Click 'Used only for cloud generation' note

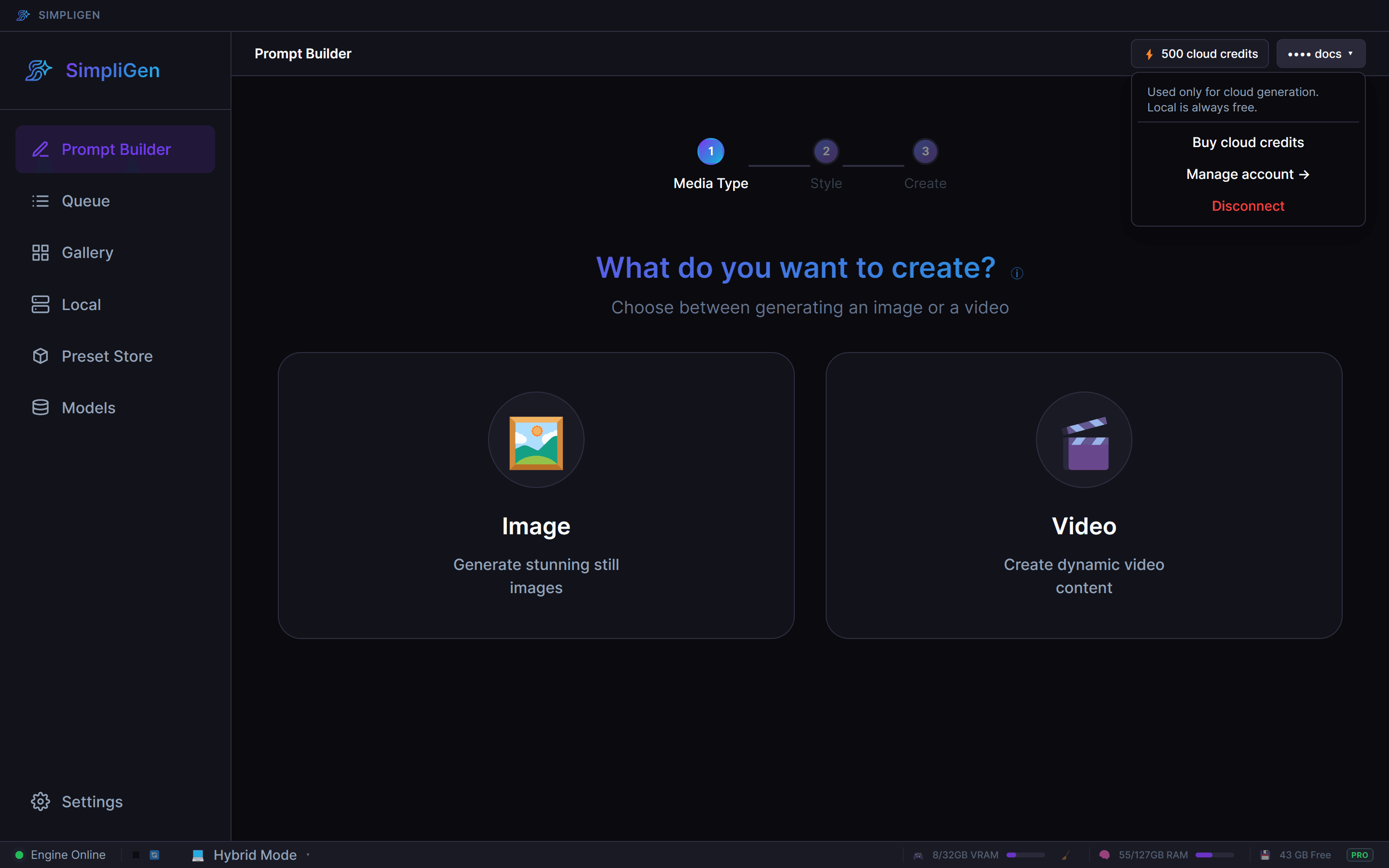1232,99
